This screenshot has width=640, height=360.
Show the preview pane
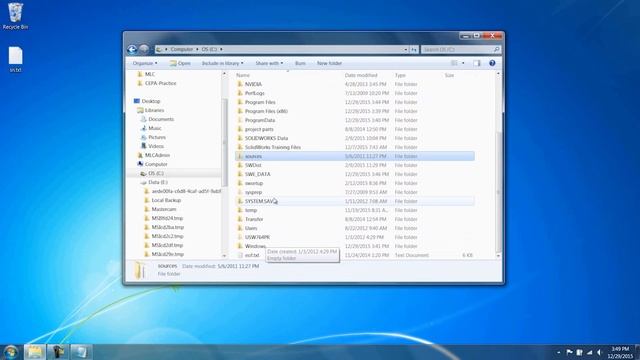click(477, 63)
